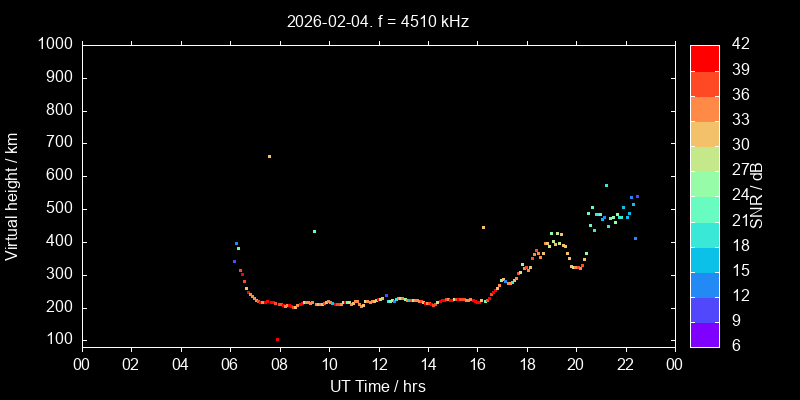This screenshot has height=400, width=800.
Task: Click the 'SNR / dB' colorbar label
Action: click(x=758, y=196)
